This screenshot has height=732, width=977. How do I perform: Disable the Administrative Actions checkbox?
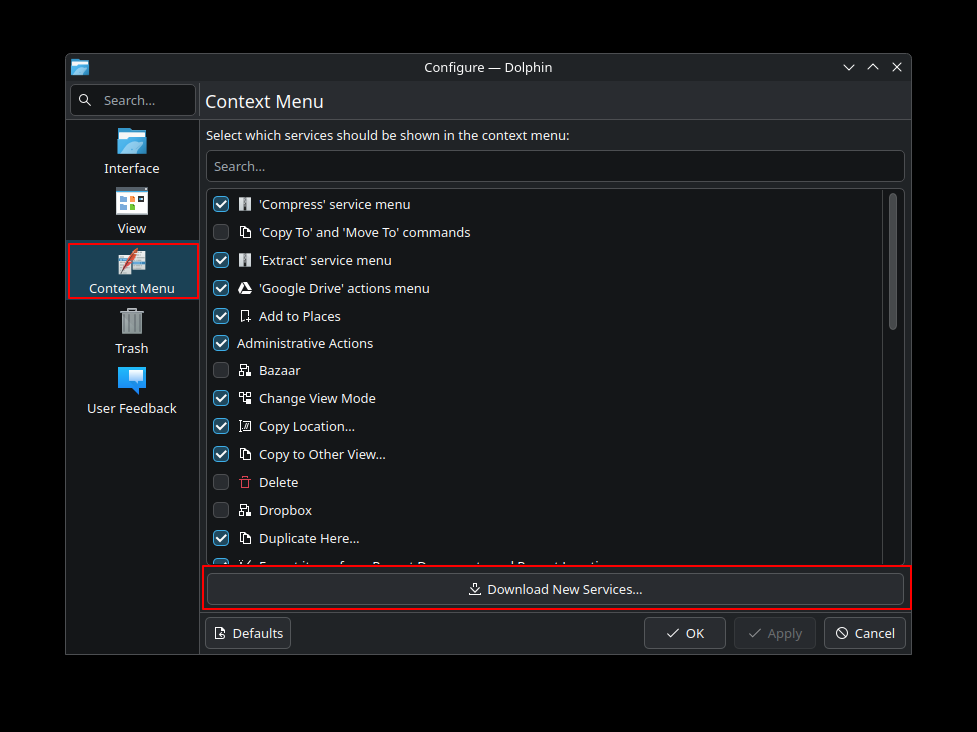[221, 343]
